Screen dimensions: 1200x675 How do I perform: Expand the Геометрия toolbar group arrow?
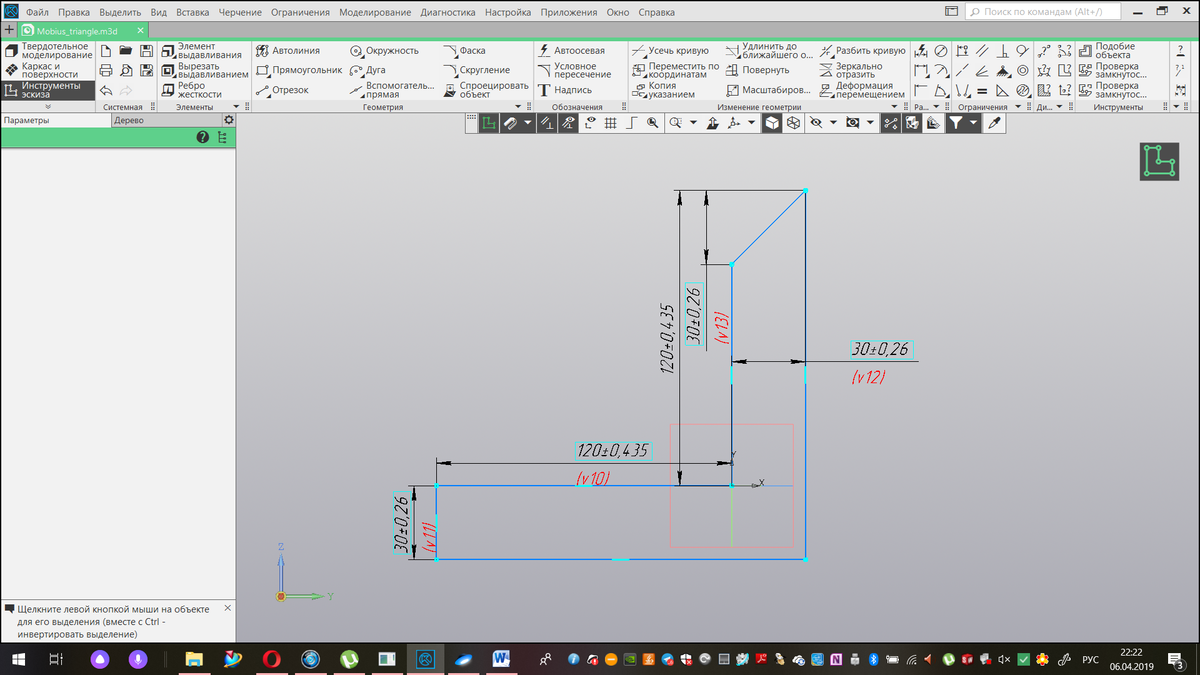(516, 106)
